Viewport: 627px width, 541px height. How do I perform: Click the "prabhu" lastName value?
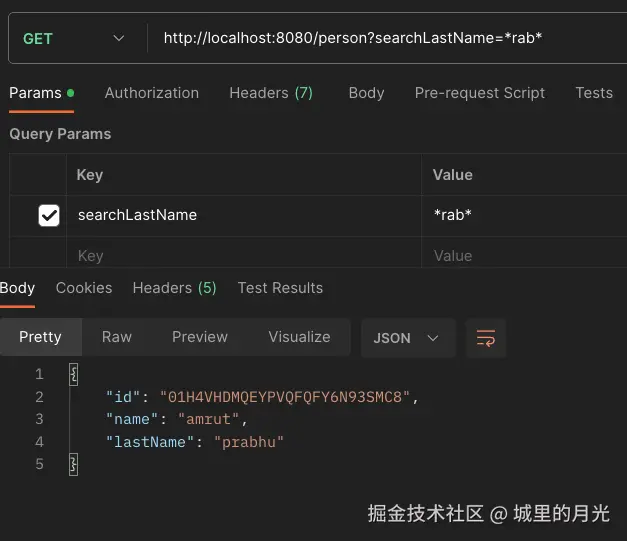(x=249, y=442)
